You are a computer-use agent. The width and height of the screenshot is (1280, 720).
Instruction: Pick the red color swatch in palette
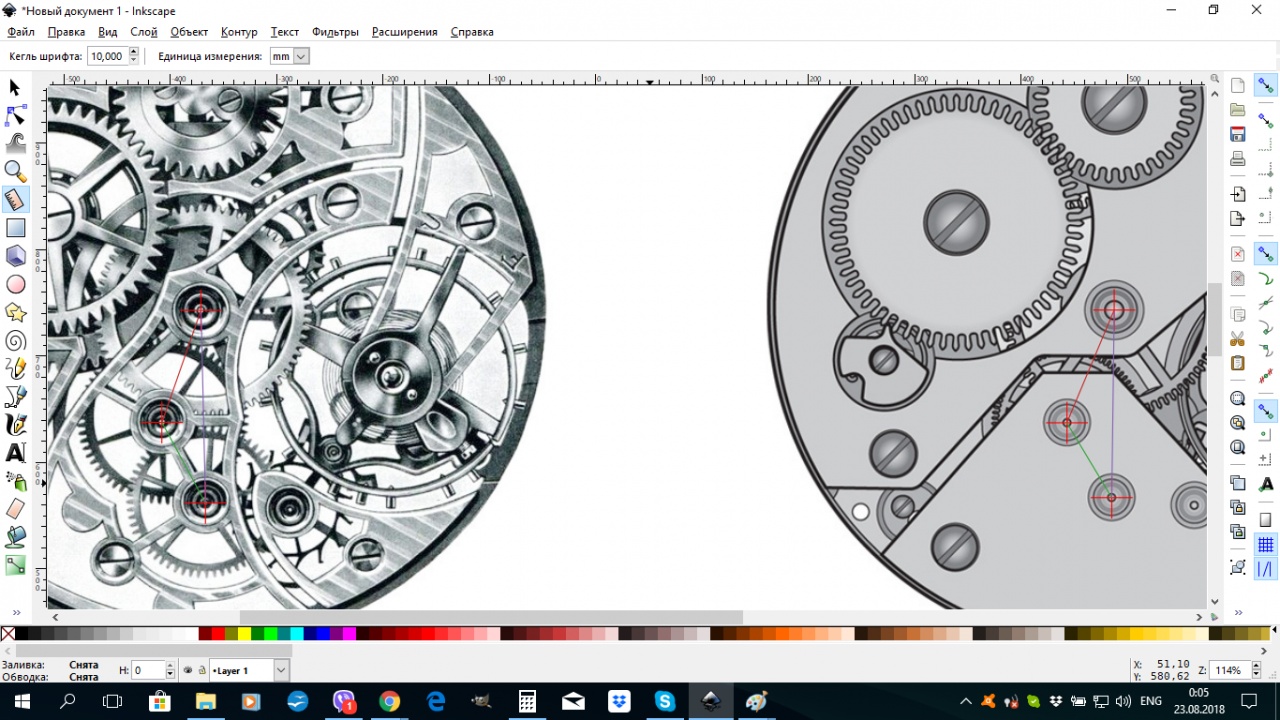[x=218, y=633]
